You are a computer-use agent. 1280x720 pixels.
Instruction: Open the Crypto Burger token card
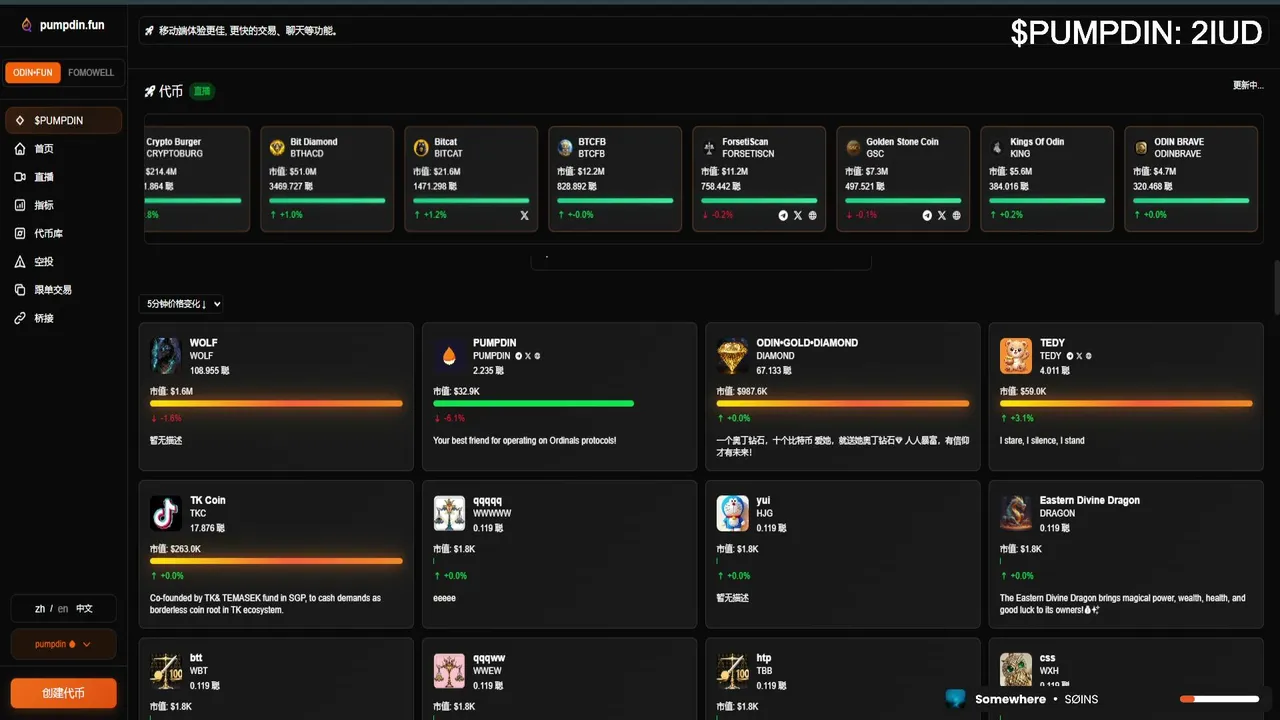point(197,179)
